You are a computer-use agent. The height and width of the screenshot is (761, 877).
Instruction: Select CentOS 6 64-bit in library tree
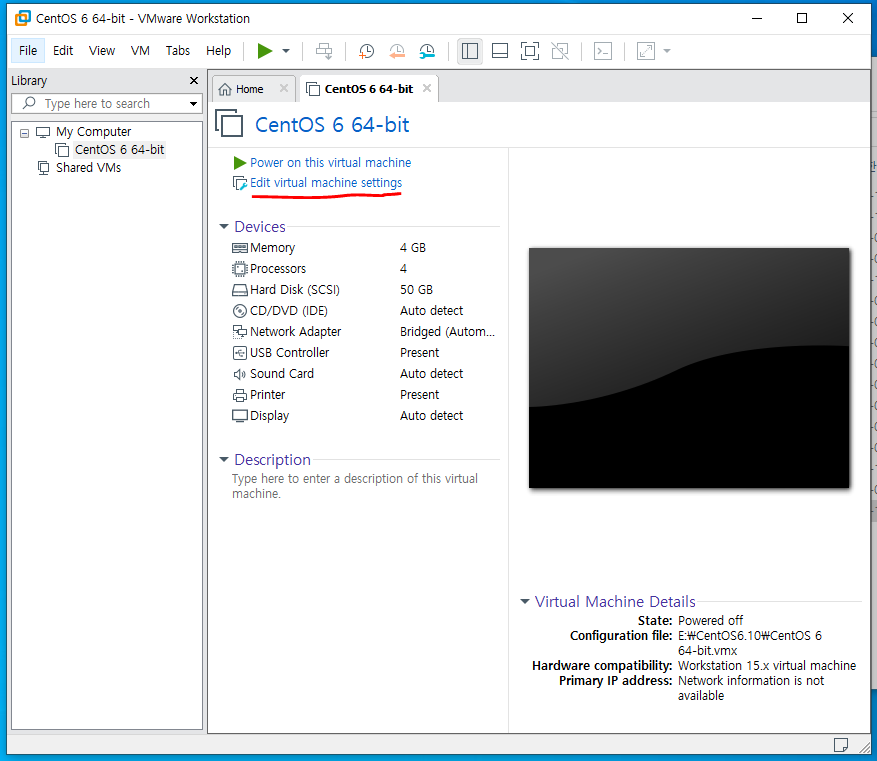tap(119, 150)
